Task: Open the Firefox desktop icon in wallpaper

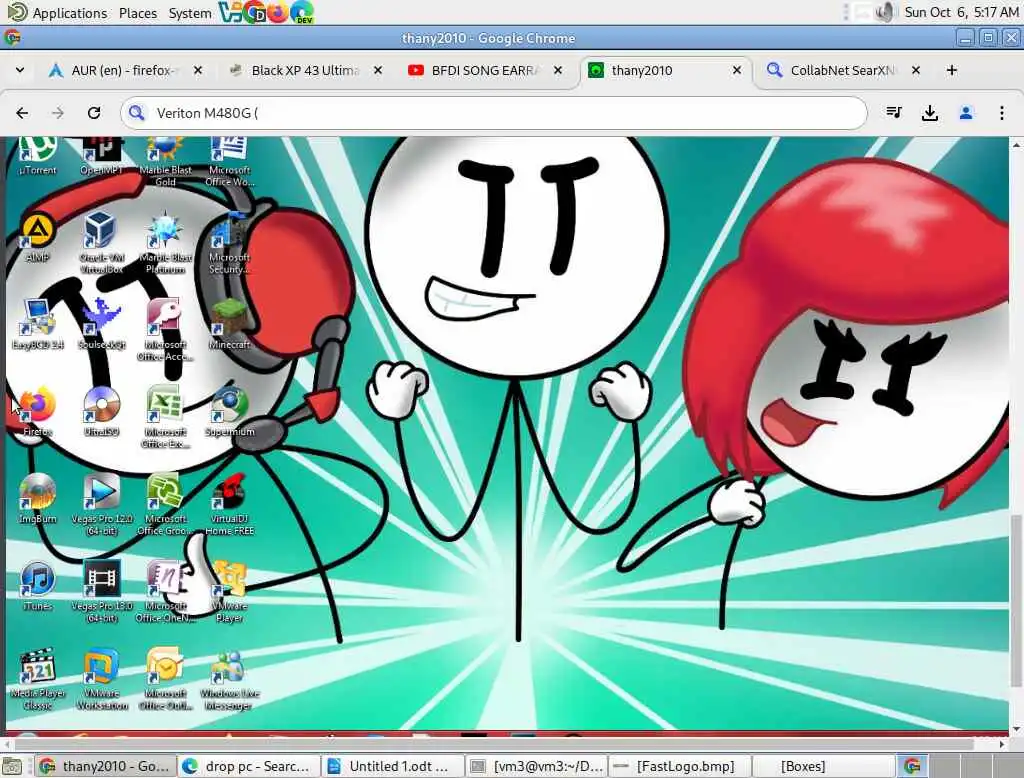Action: [37, 412]
